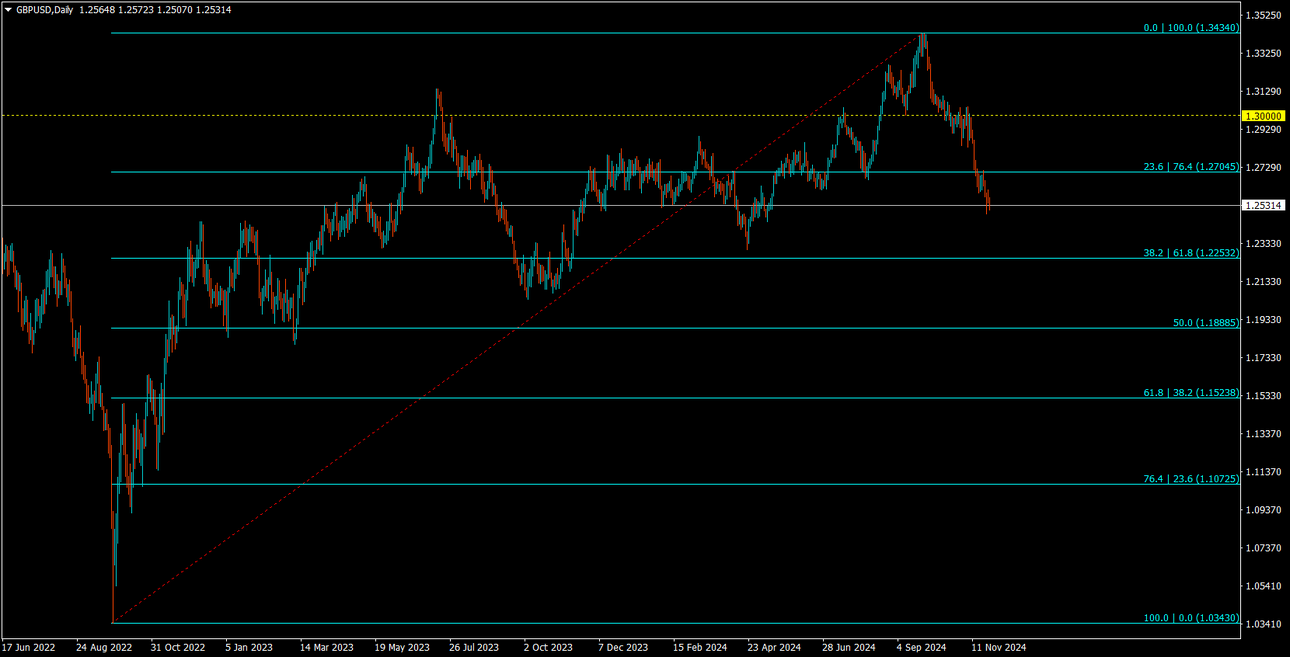Click the 1.27290 price axis value
This screenshot has height=657, width=1290.
click(1265, 167)
